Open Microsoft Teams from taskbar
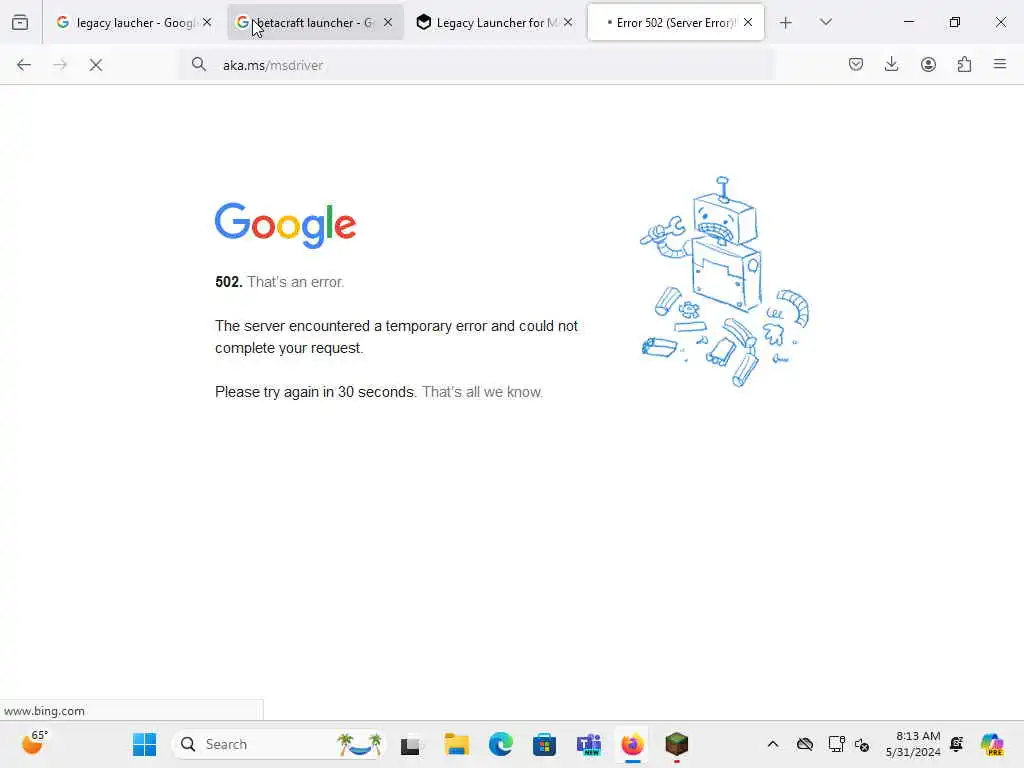 (588, 744)
